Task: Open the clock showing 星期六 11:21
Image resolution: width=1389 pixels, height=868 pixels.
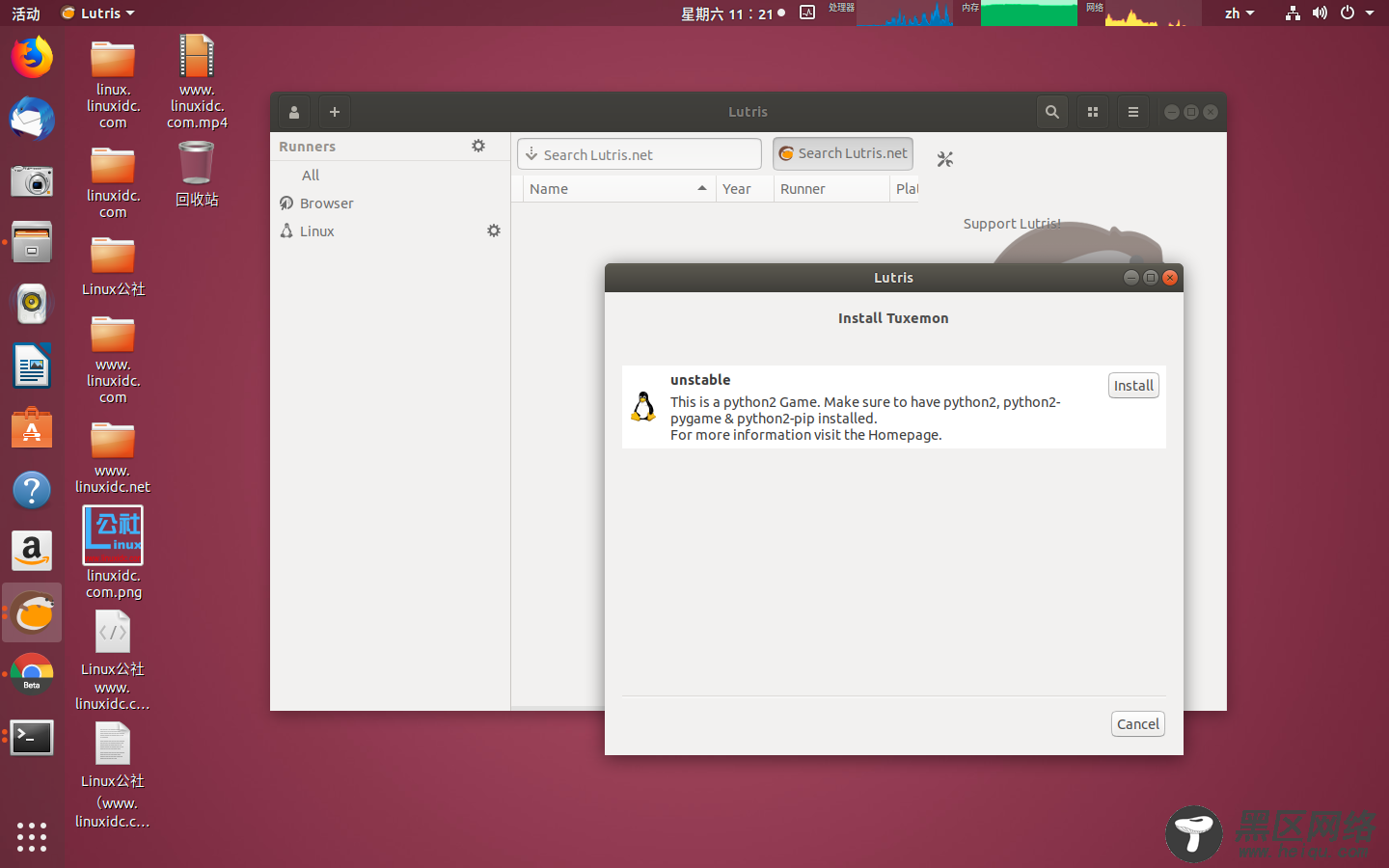Action: [x=733, y=14]
